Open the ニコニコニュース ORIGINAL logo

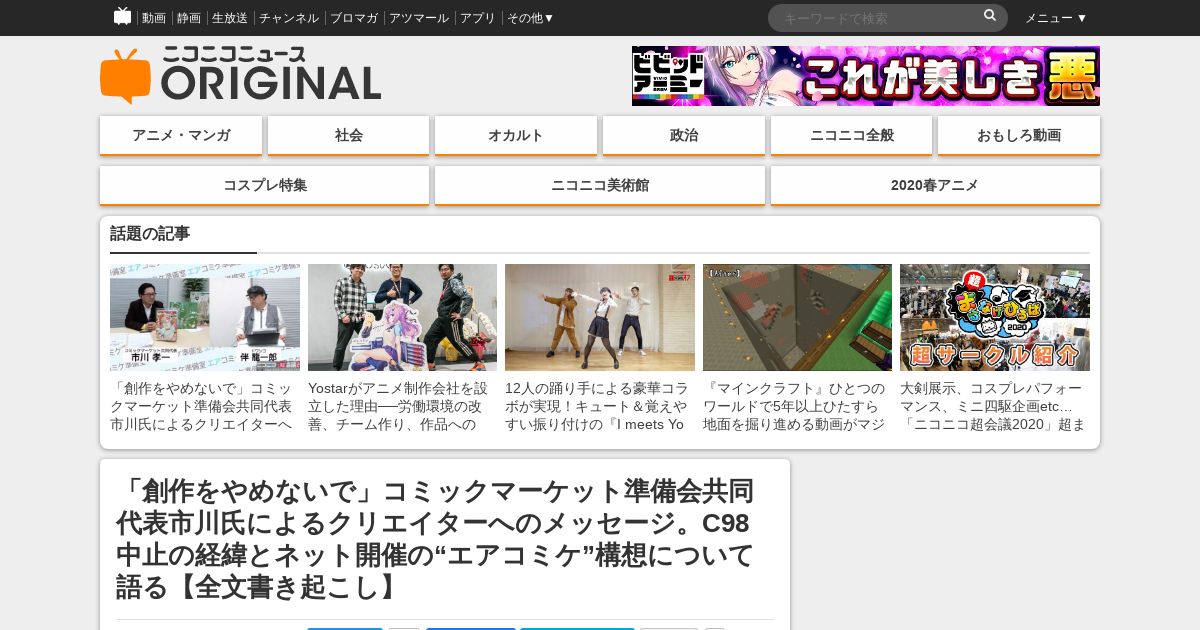click(241, 75)
